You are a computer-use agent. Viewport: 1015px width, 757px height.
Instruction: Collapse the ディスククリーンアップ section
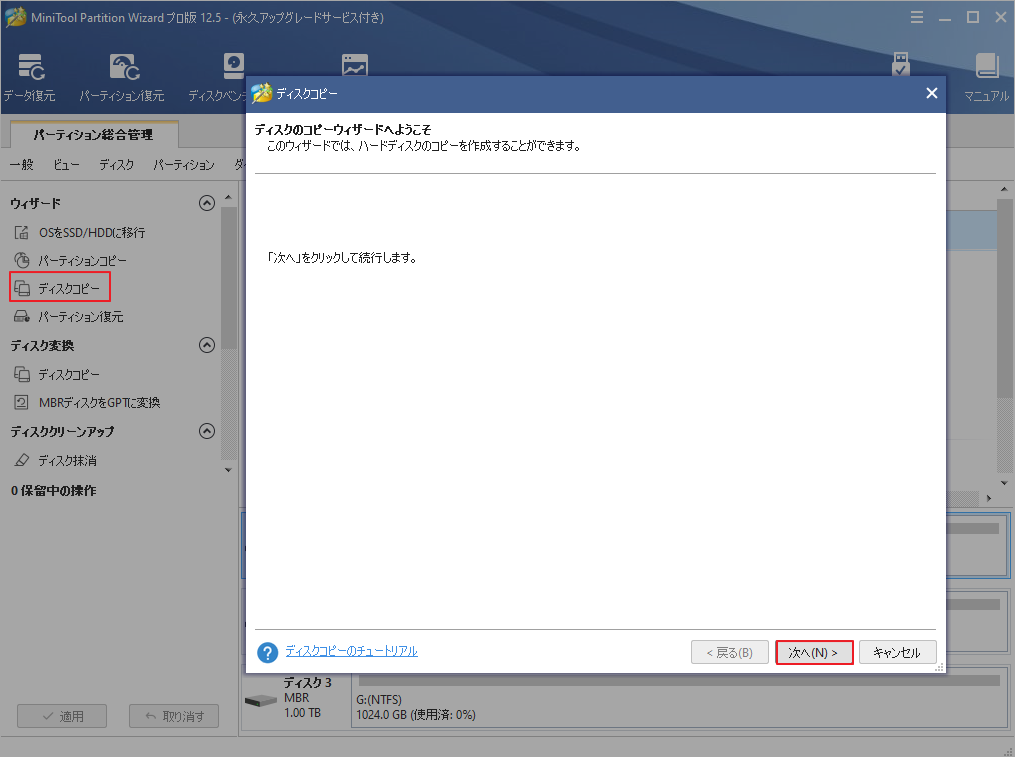point(207,431)
